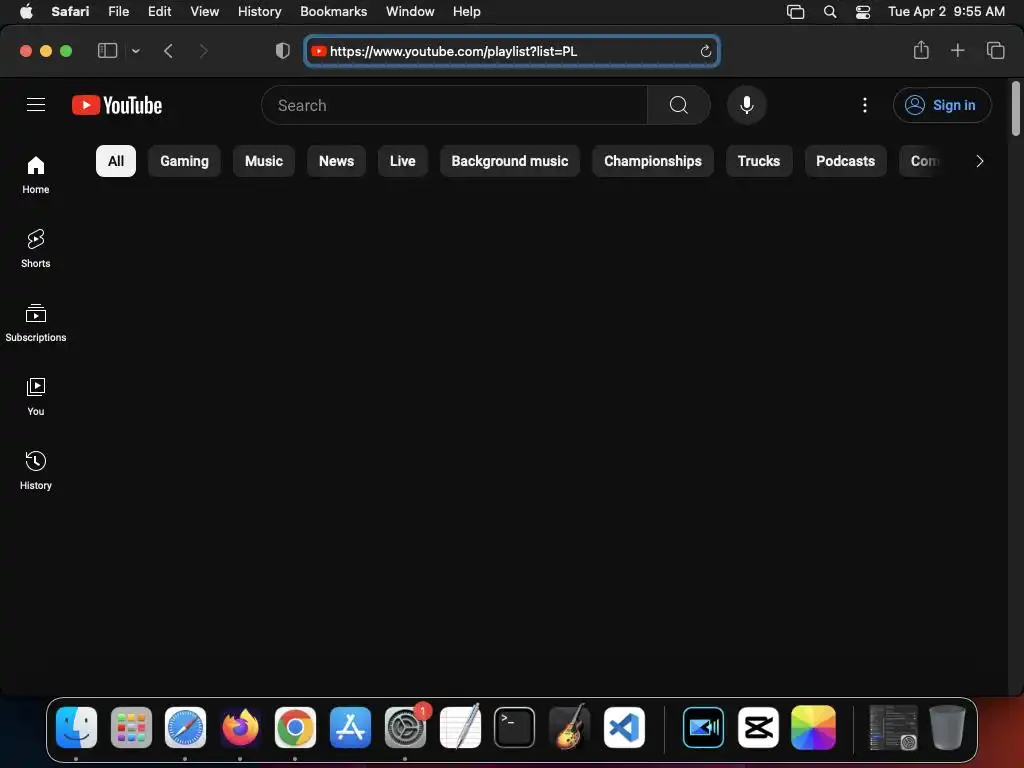Open YouTube settings three-dot menu
1024x768 pixels.
[865, 105]
